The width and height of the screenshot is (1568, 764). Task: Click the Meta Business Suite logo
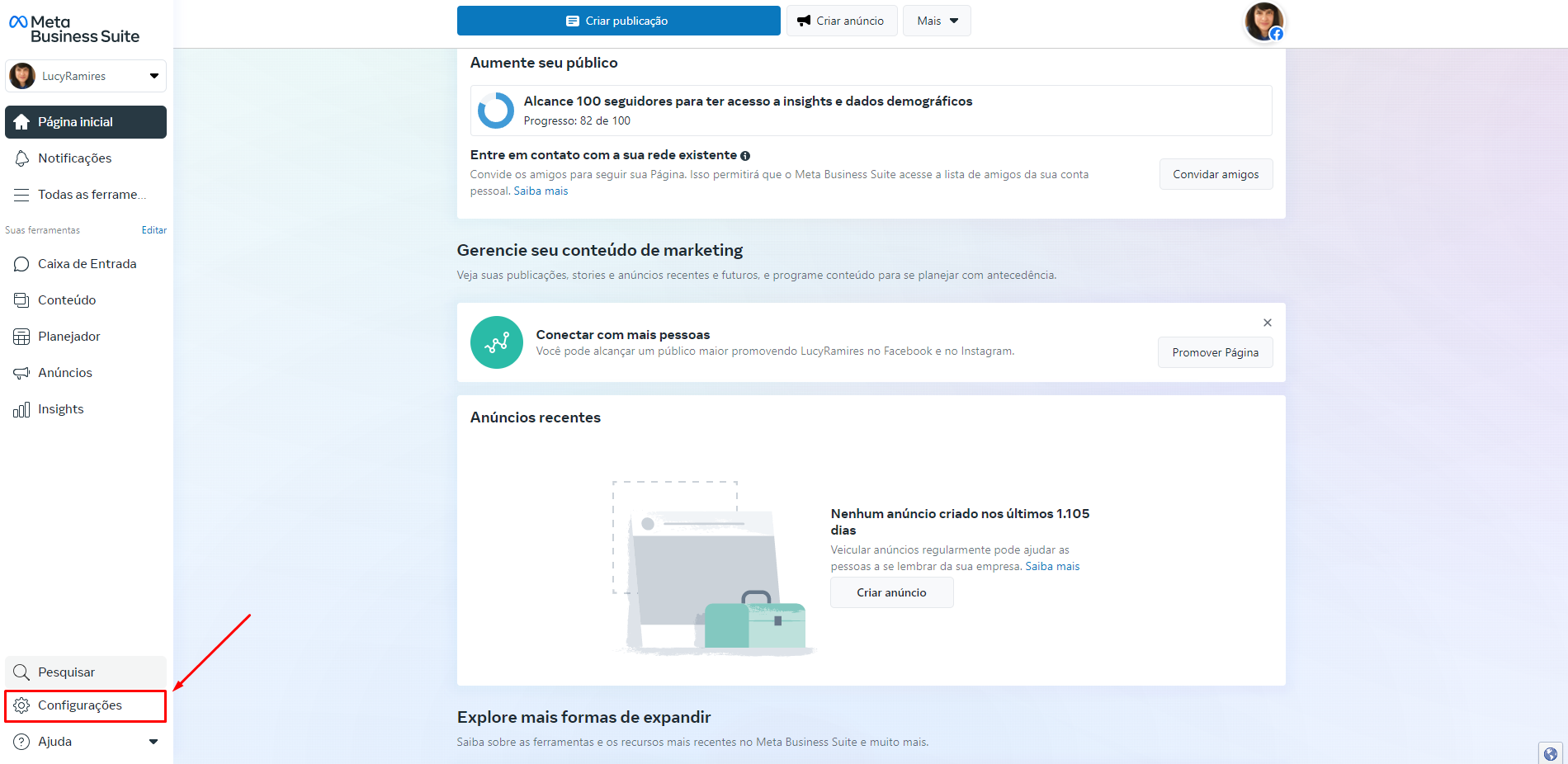[74, 29]
